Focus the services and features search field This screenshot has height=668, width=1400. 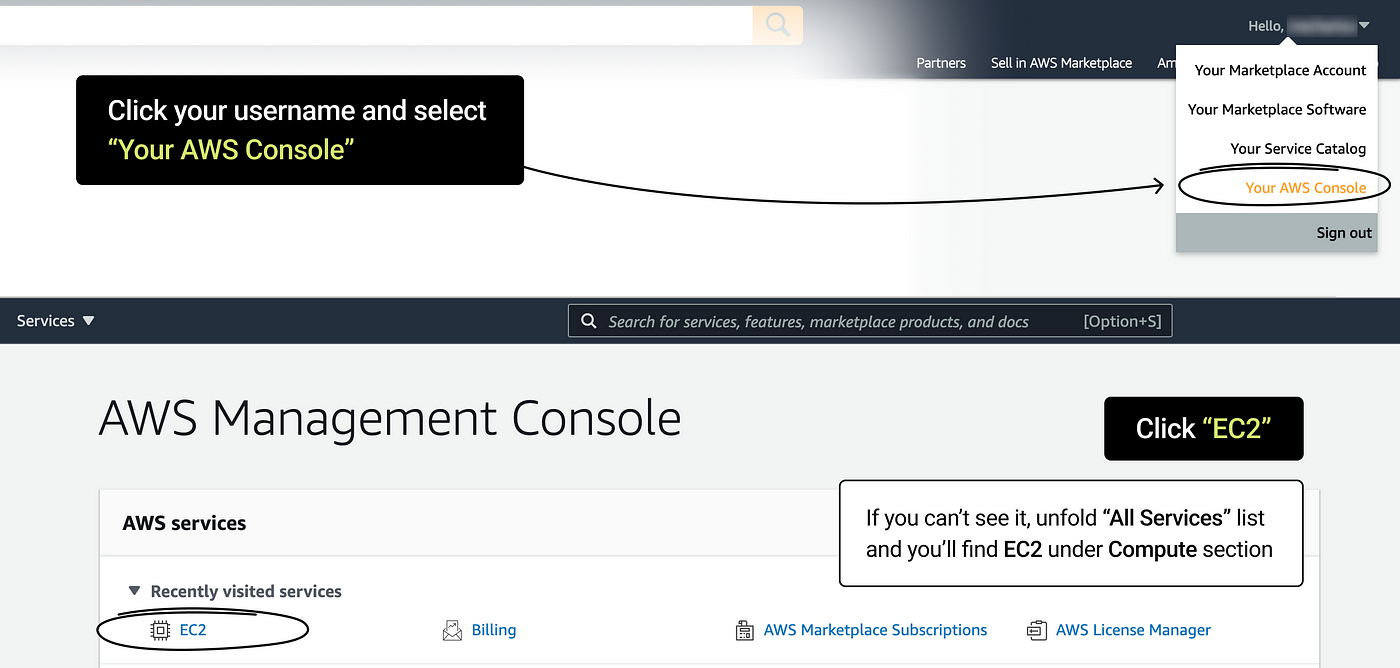coord(870,321)
